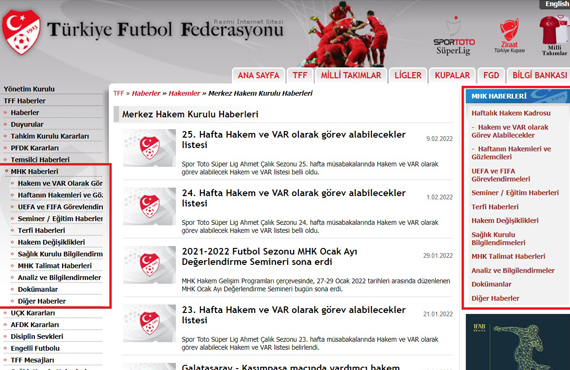570x370 pixels.
Task: Click the dark IFAB advertisement banner
Action: click(x=518, y=342)
